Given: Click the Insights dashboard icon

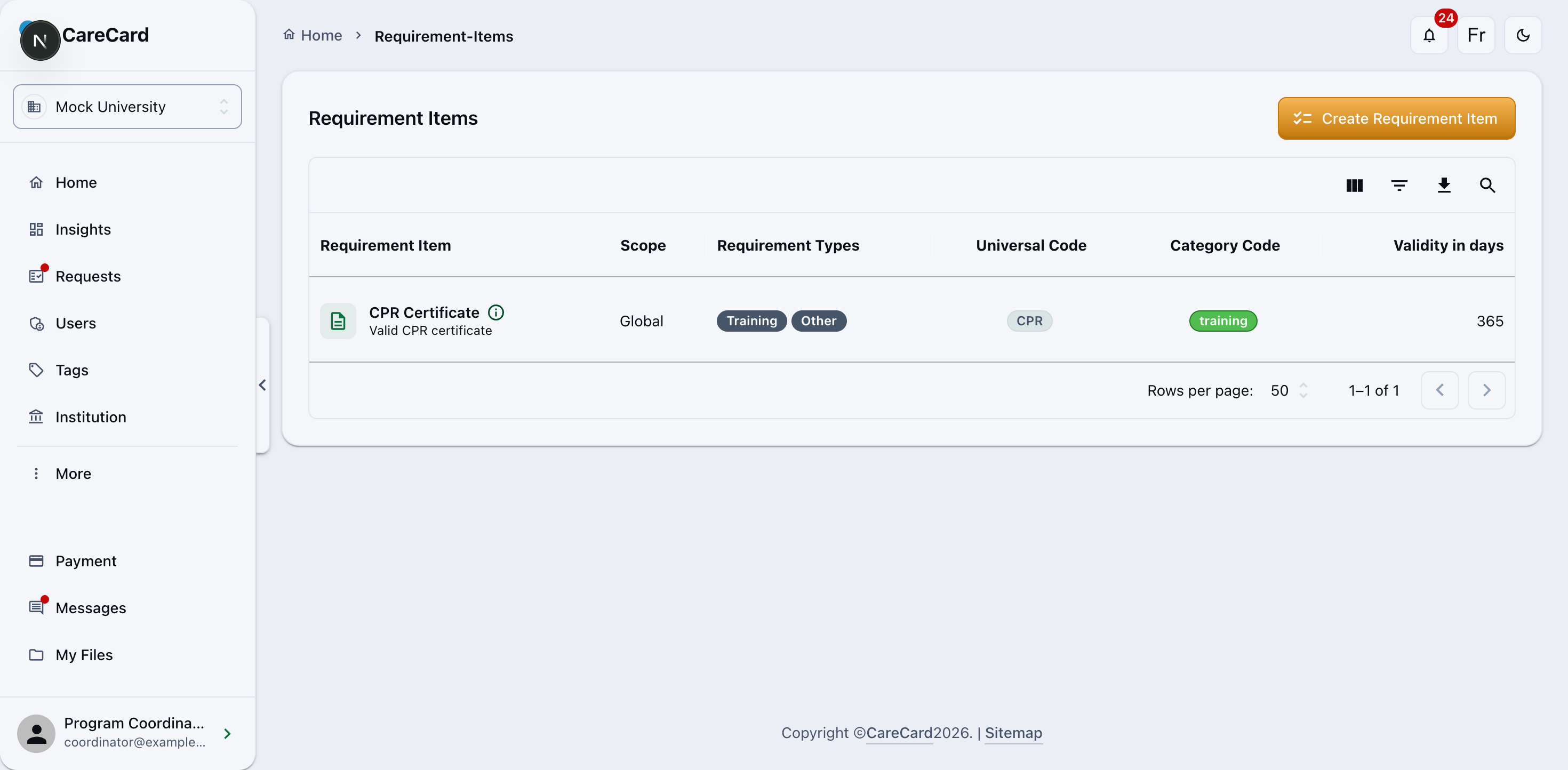Looking at the screenshot, I should (36, 229).
